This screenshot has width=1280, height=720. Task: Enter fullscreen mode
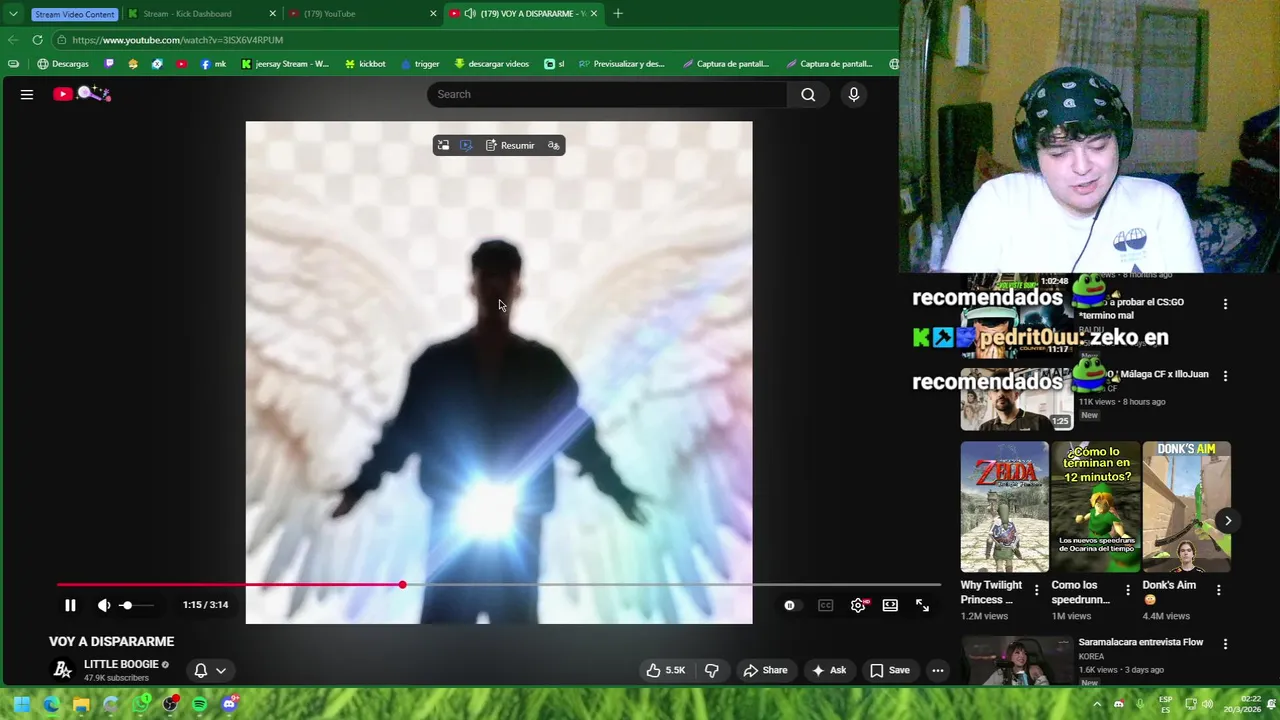[x=922, y=605]
